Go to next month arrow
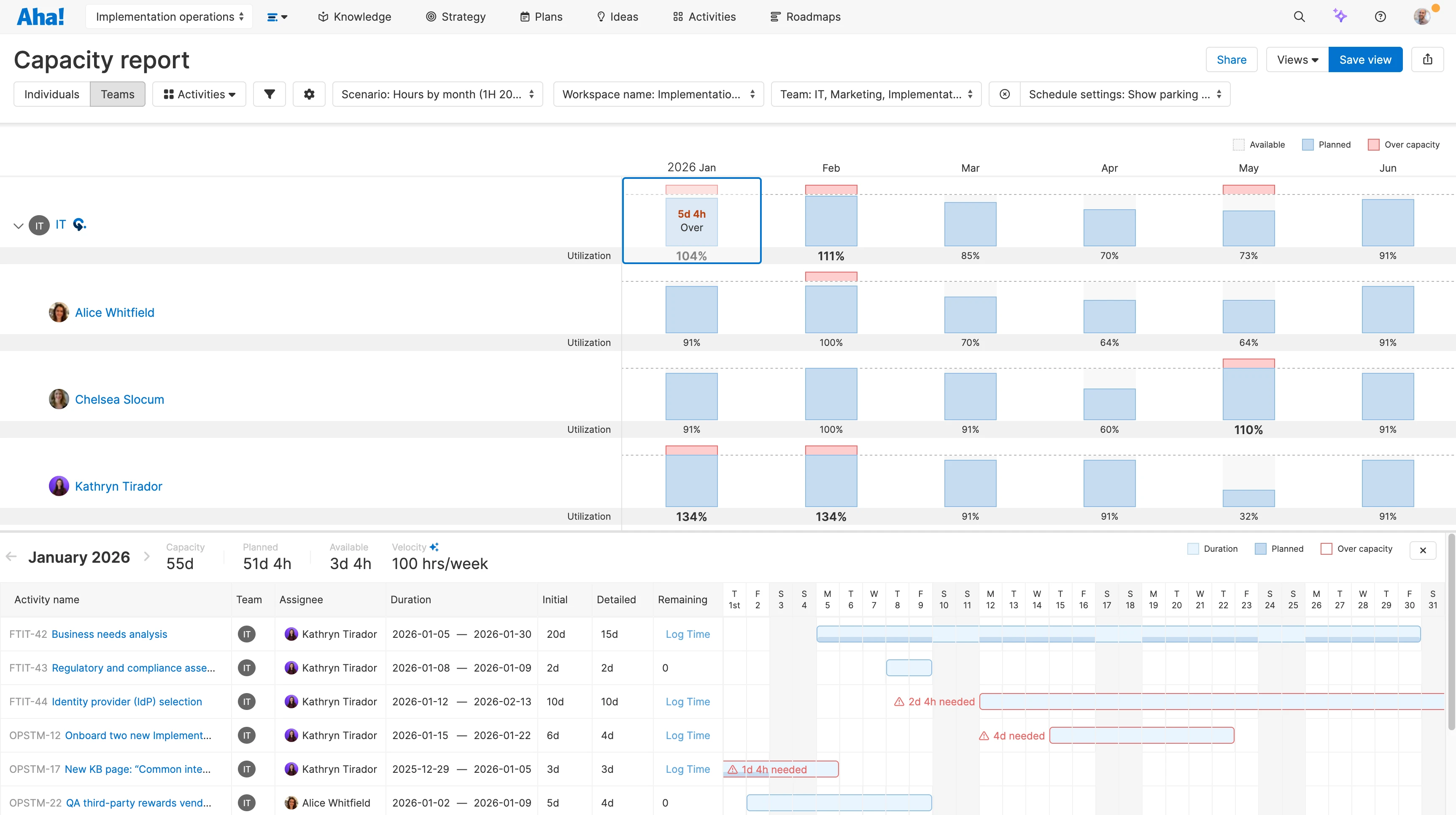Screen dimensions: 1456x815 click(147, 557)
